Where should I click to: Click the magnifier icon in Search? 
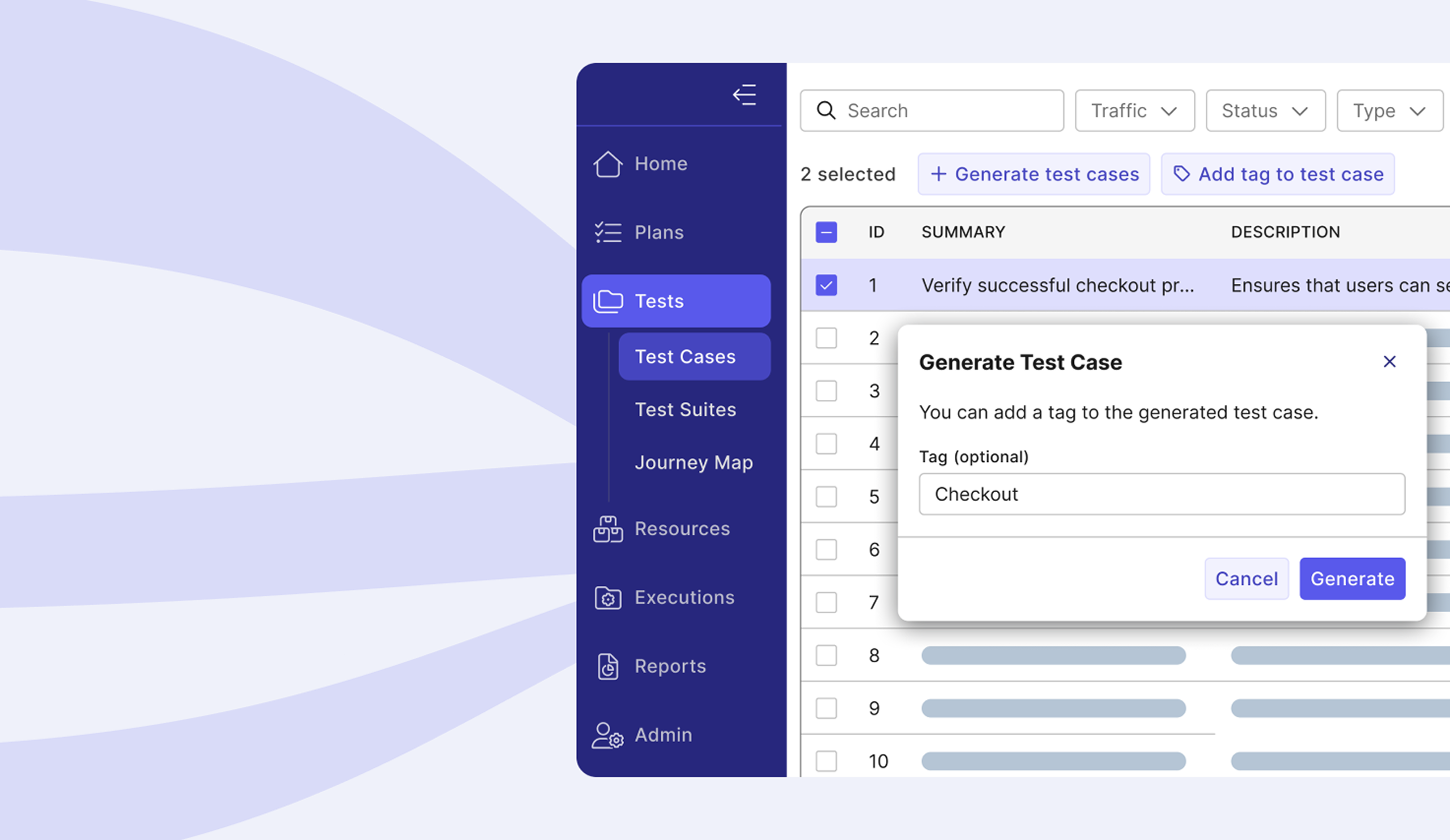(826, 111)
